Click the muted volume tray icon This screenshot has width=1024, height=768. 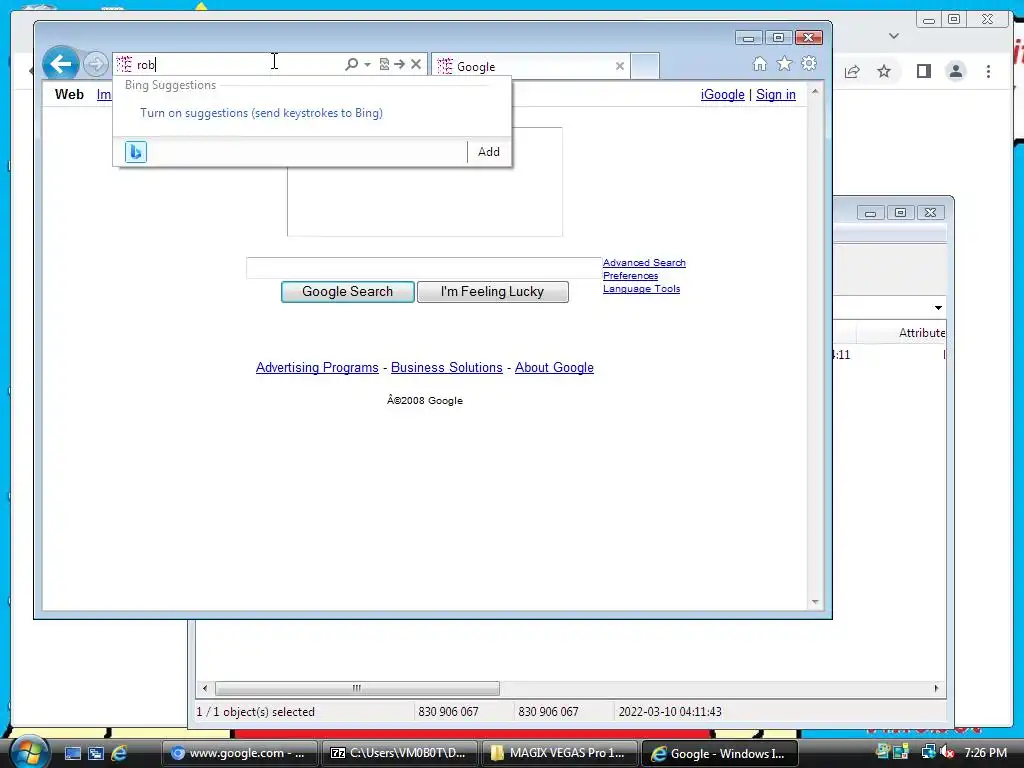[x=948, y=753]
